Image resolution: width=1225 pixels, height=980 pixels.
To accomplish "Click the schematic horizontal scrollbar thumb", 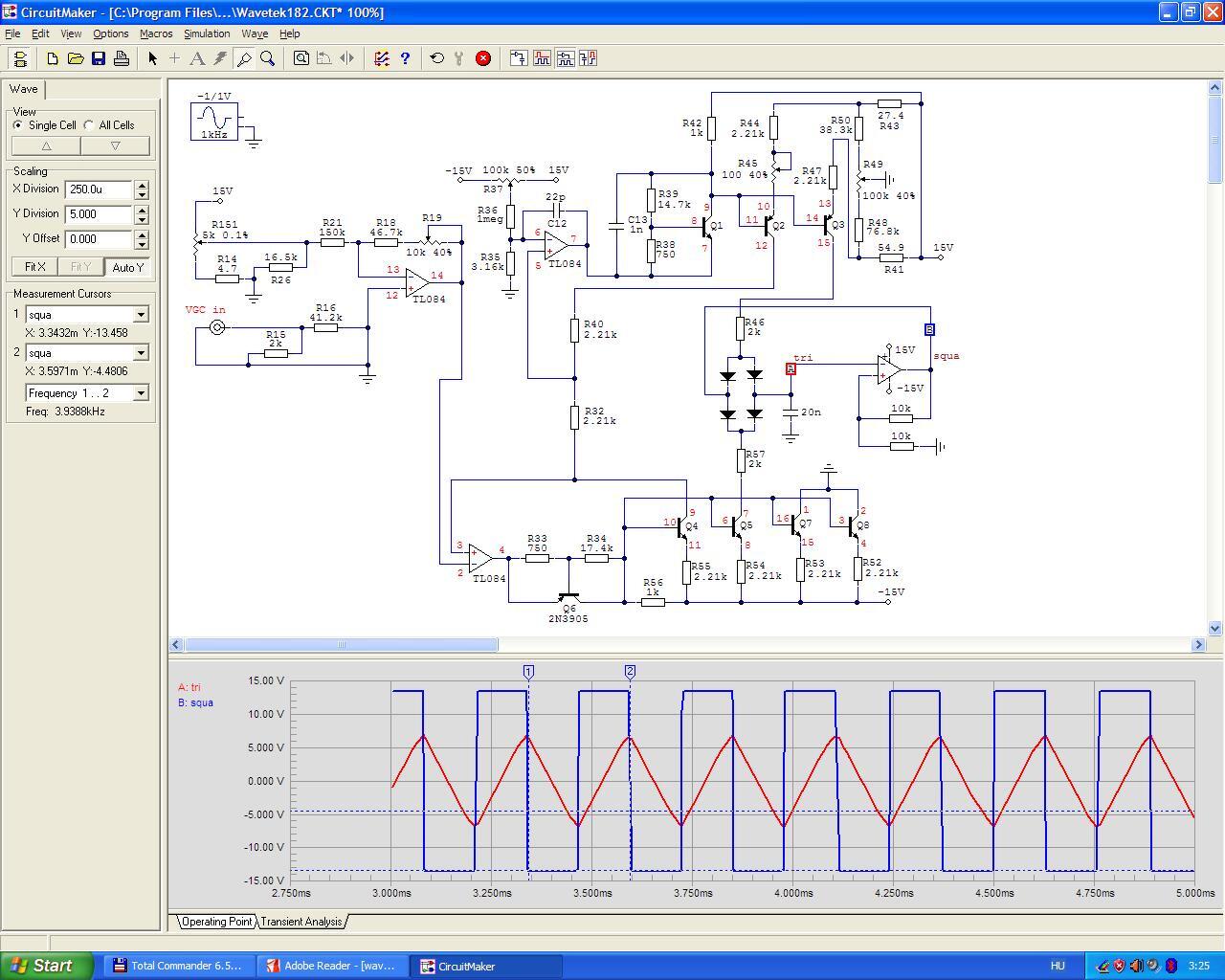I will coord(341,645).
